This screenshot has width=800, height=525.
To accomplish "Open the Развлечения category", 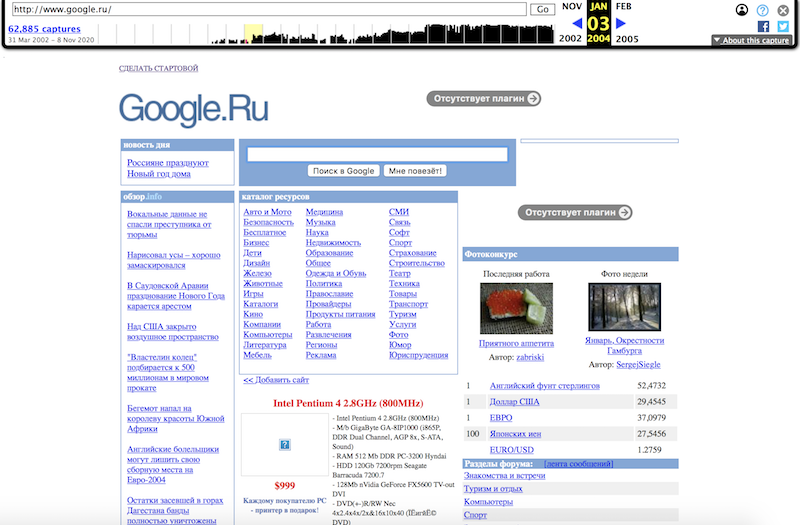I will point(329,335).
